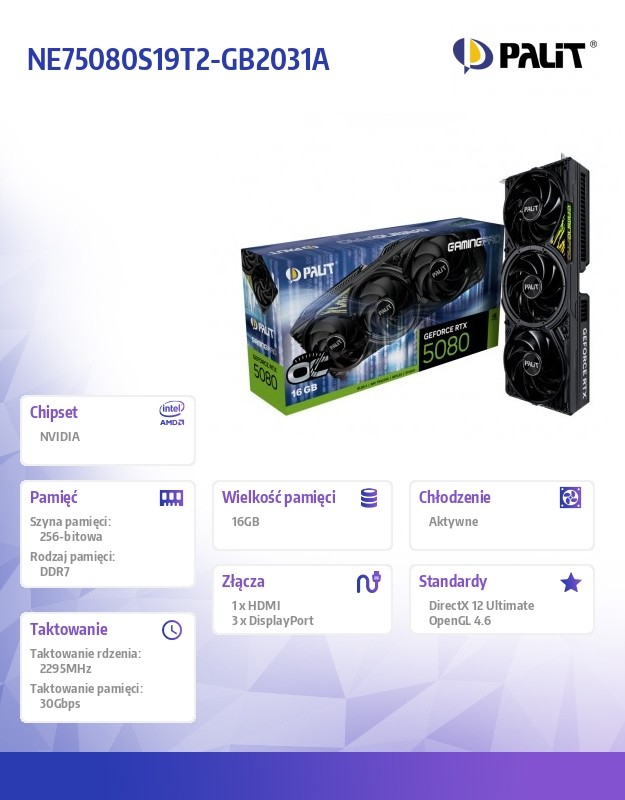The width and height of the screenshot is (625, 800).
Task: Click the memory module icon beside Pamięć
Action: [171, 498]
